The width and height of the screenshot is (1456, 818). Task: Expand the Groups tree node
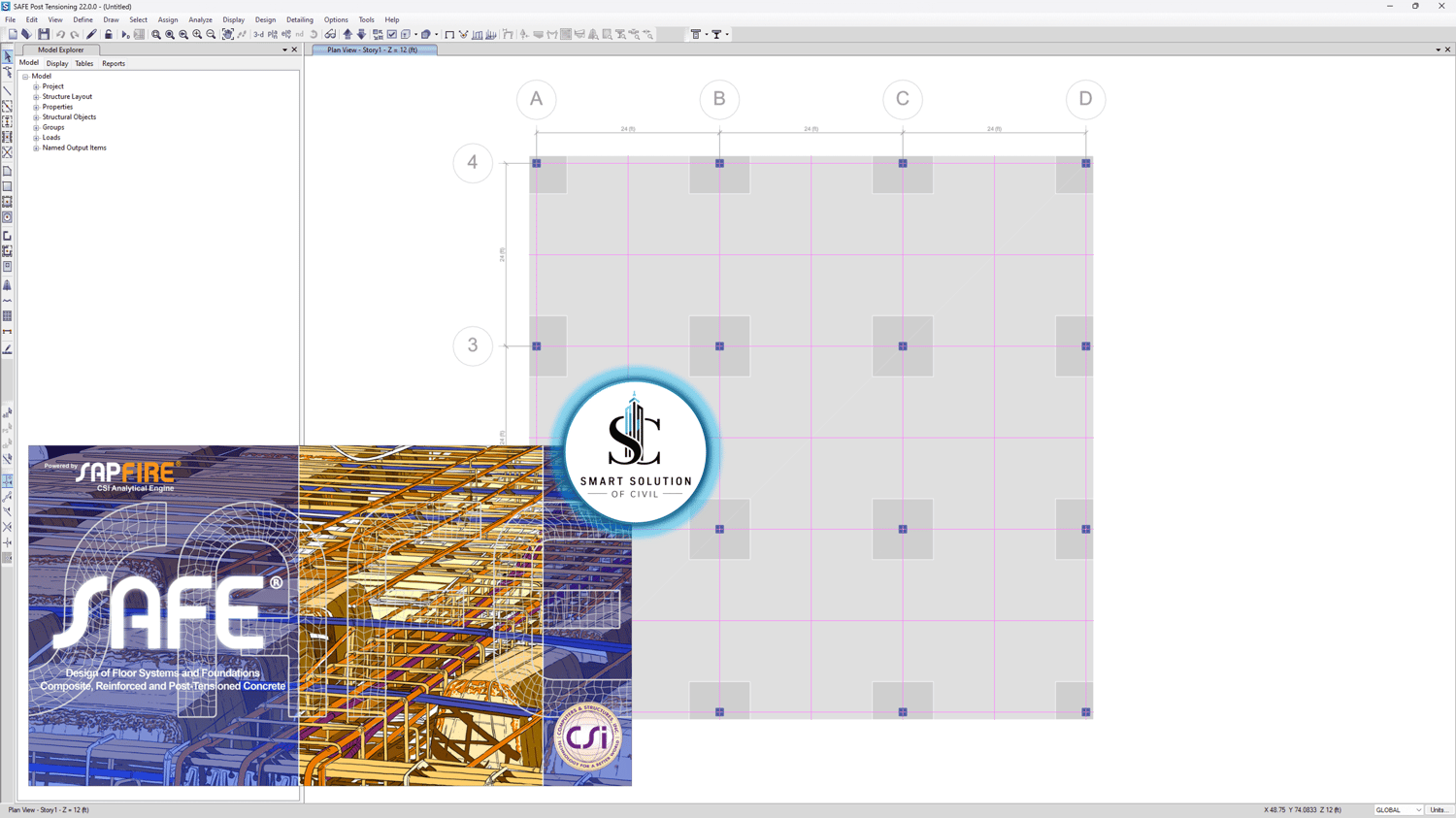(36, 127)
